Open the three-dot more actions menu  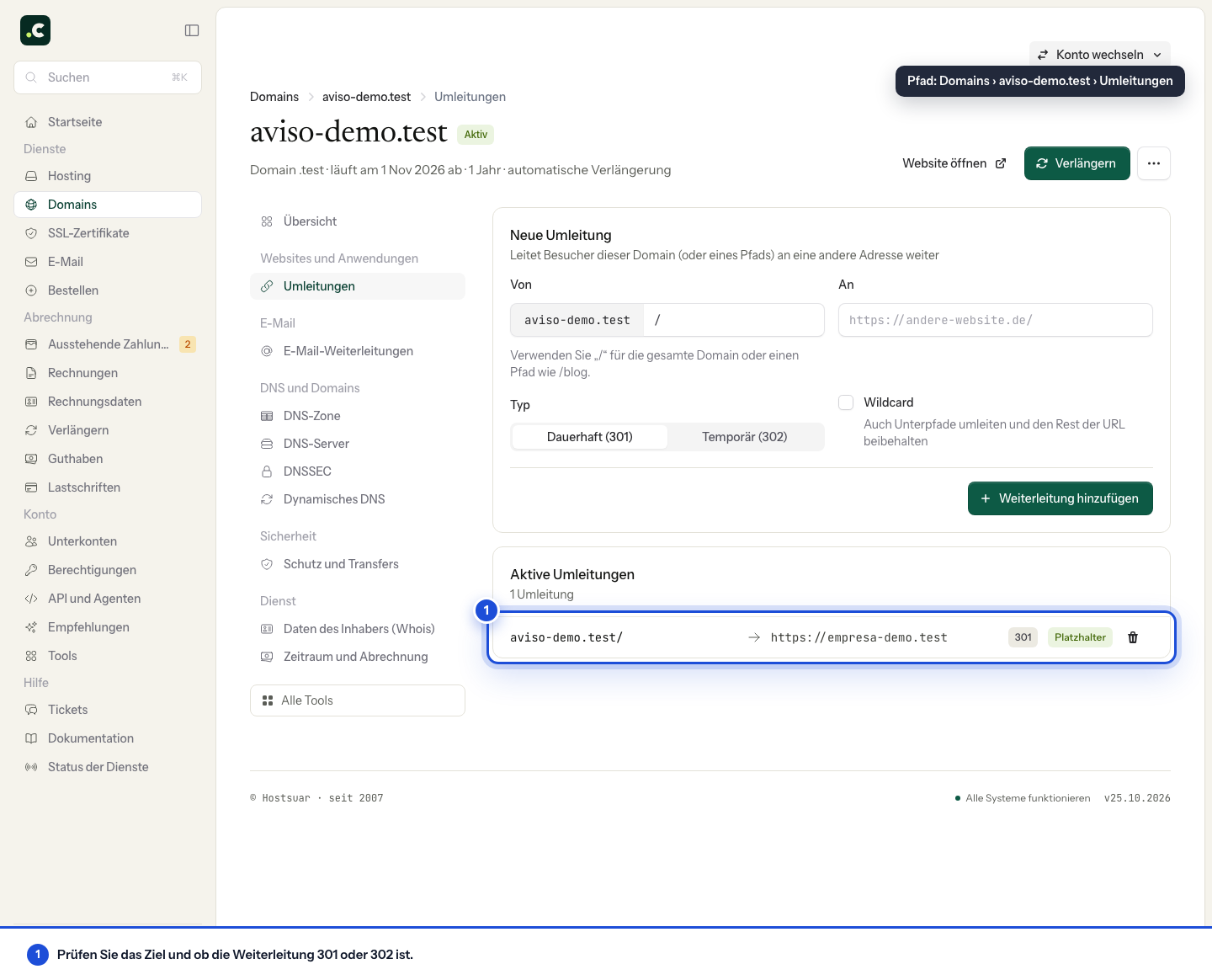pos(1154,163)
